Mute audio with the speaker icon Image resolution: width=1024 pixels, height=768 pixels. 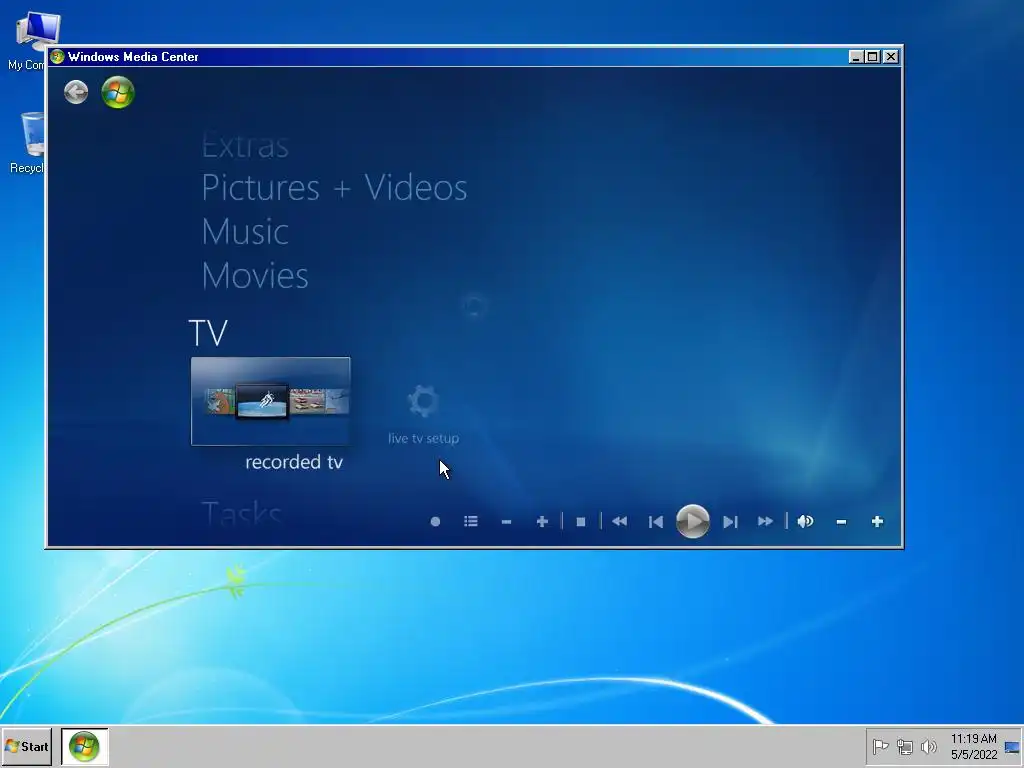pos(805,521)
